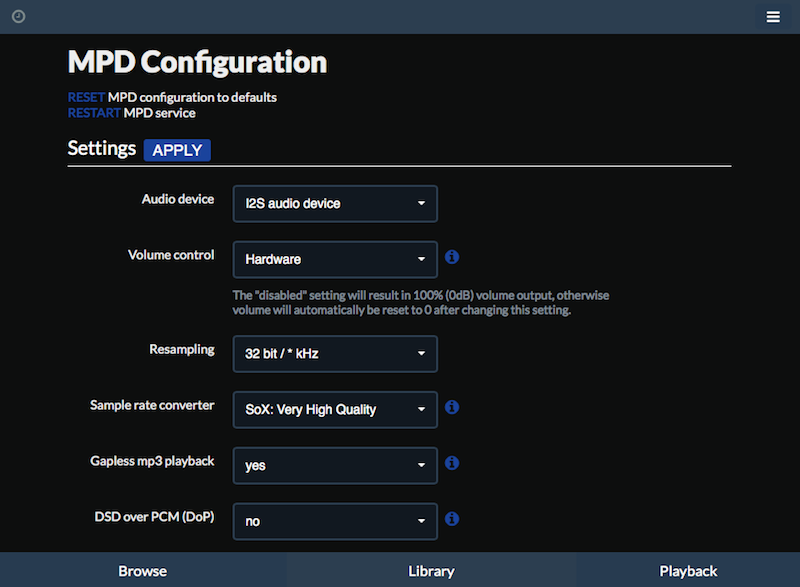Open the Resampling 32 bit dropdown

[x=335, y=354]
